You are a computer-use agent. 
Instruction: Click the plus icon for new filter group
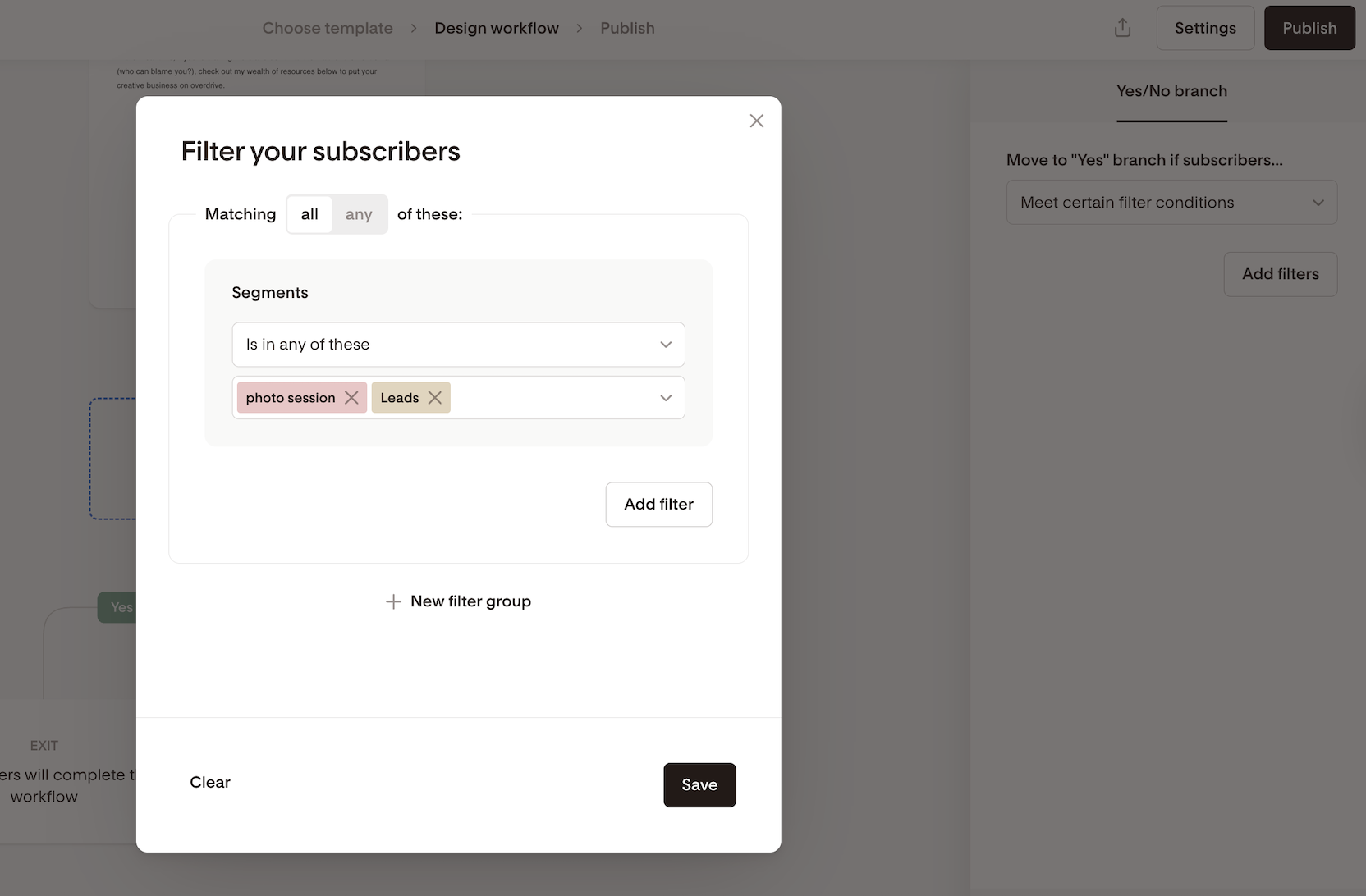[x=393, y=601]
